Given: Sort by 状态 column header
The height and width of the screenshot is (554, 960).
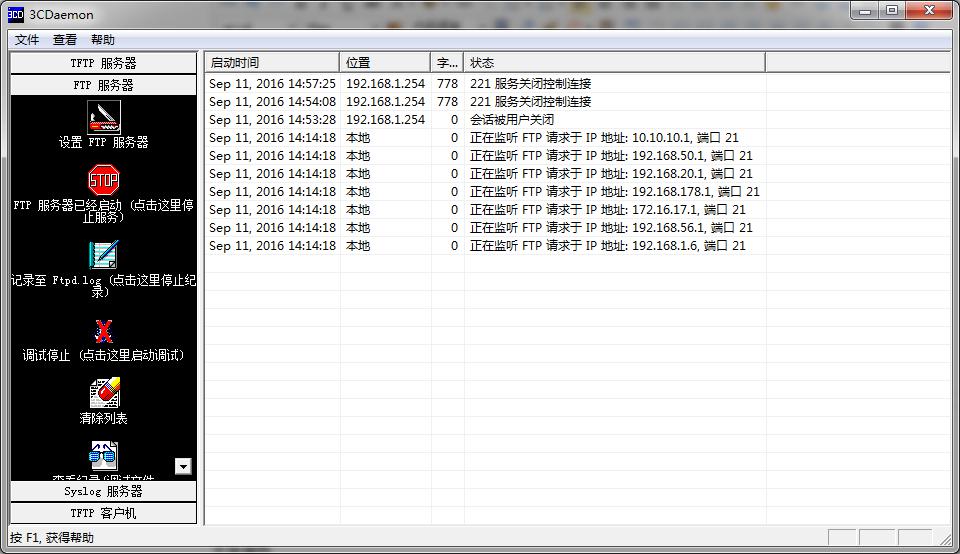Looking at the screenshot, I should pyautogui.click(x=614, y=62).
